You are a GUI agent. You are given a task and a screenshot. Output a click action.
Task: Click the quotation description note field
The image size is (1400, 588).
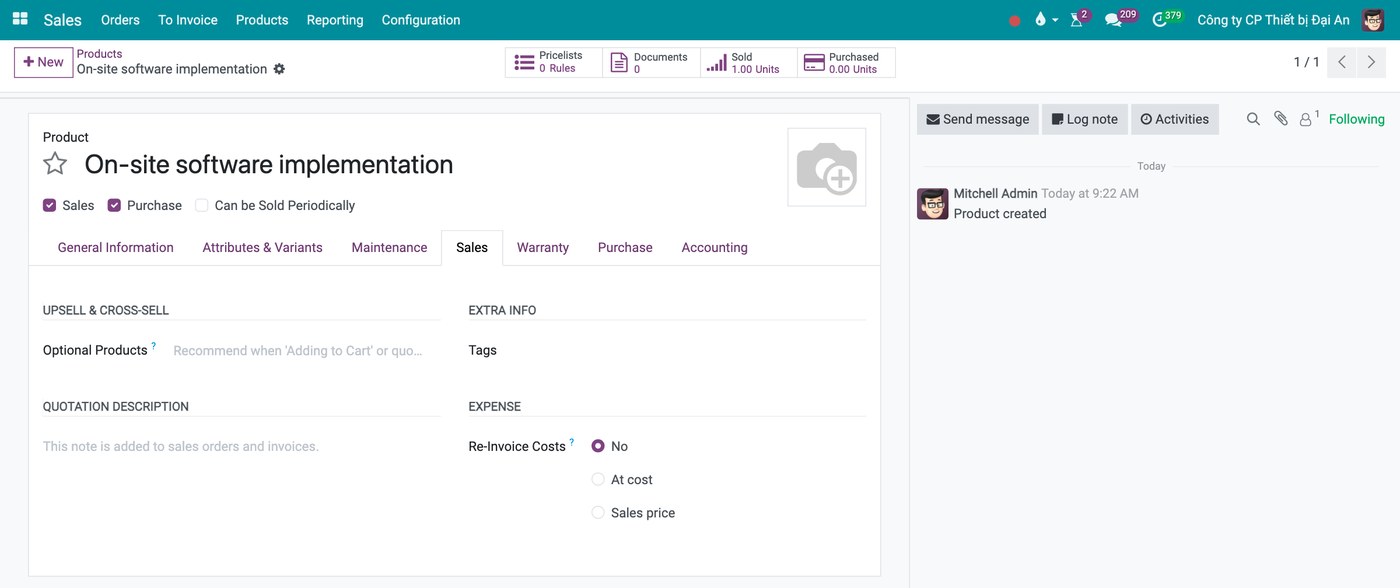click(x=241, y=446)
